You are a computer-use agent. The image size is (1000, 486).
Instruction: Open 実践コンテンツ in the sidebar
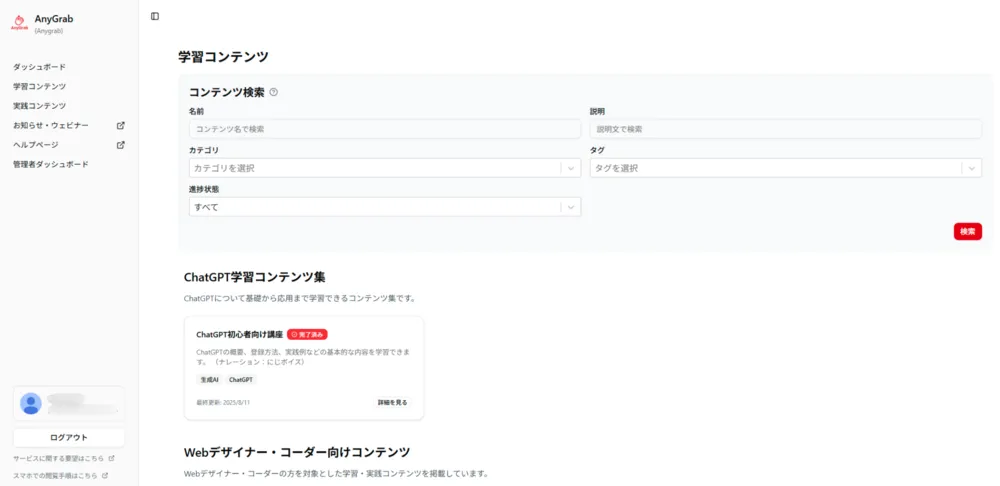[x=40, y=106]
